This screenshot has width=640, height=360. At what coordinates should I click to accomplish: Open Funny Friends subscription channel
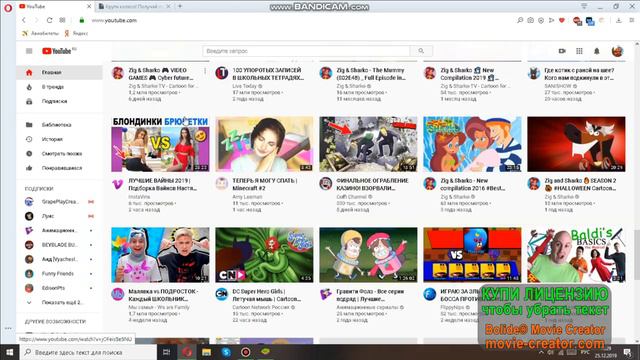point(59,273)
